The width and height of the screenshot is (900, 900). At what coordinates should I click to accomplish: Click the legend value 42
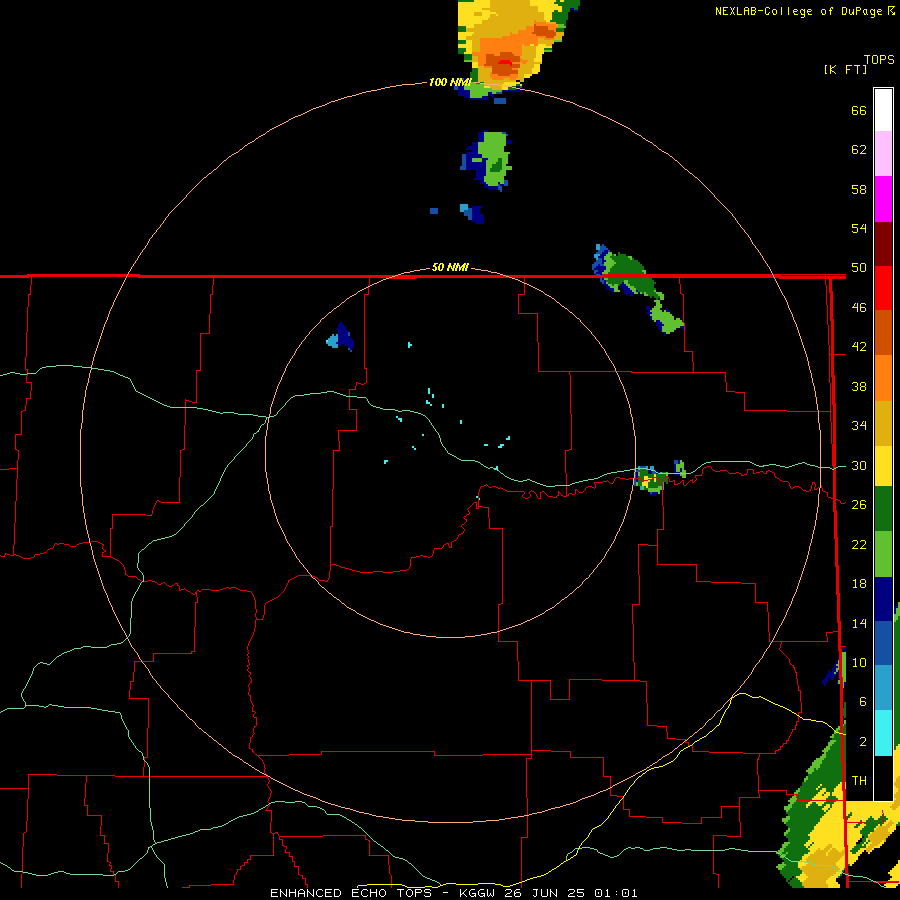(859, 347)
